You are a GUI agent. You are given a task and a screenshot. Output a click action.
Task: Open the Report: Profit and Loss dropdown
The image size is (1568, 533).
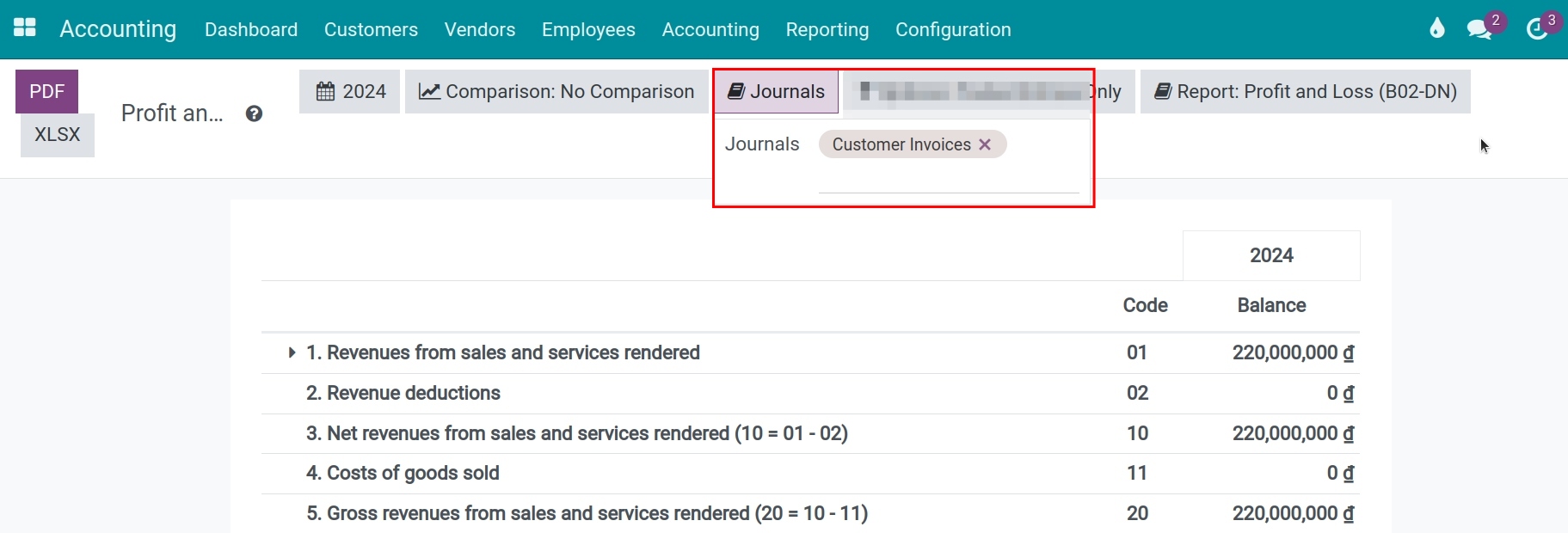coord(1305,91)
